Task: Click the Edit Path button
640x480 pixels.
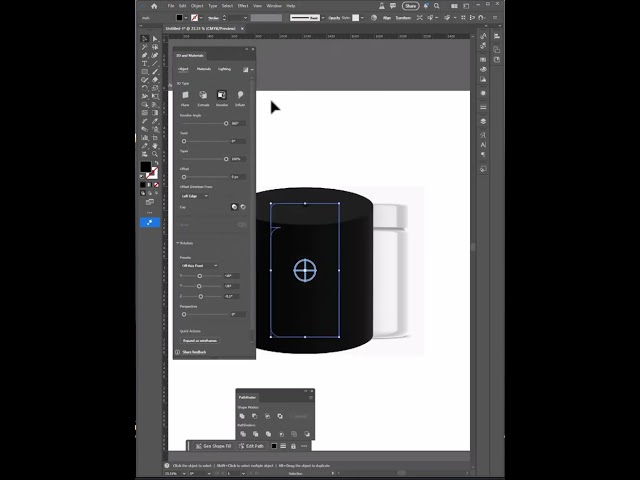Action: coord(251,446)
